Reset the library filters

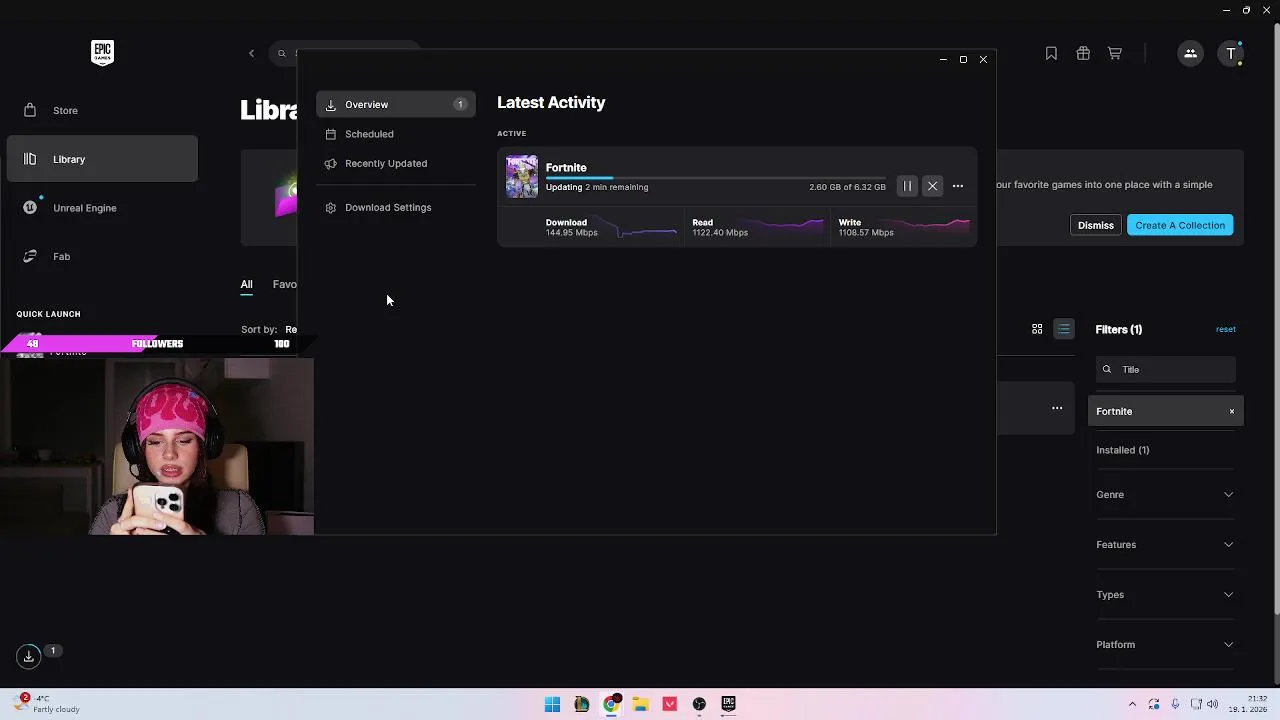[x=1225, y=329]
